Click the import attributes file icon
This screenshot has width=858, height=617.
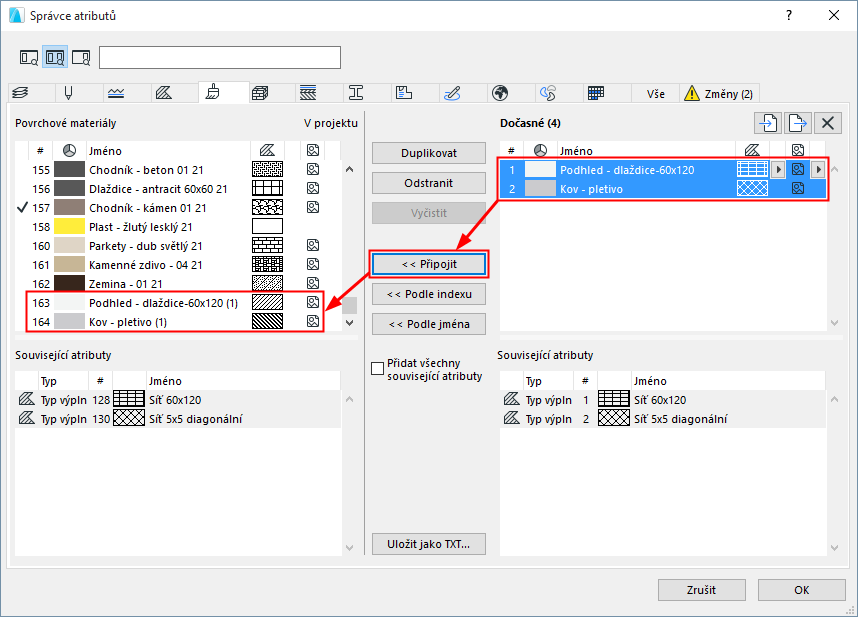click(768, 123)
